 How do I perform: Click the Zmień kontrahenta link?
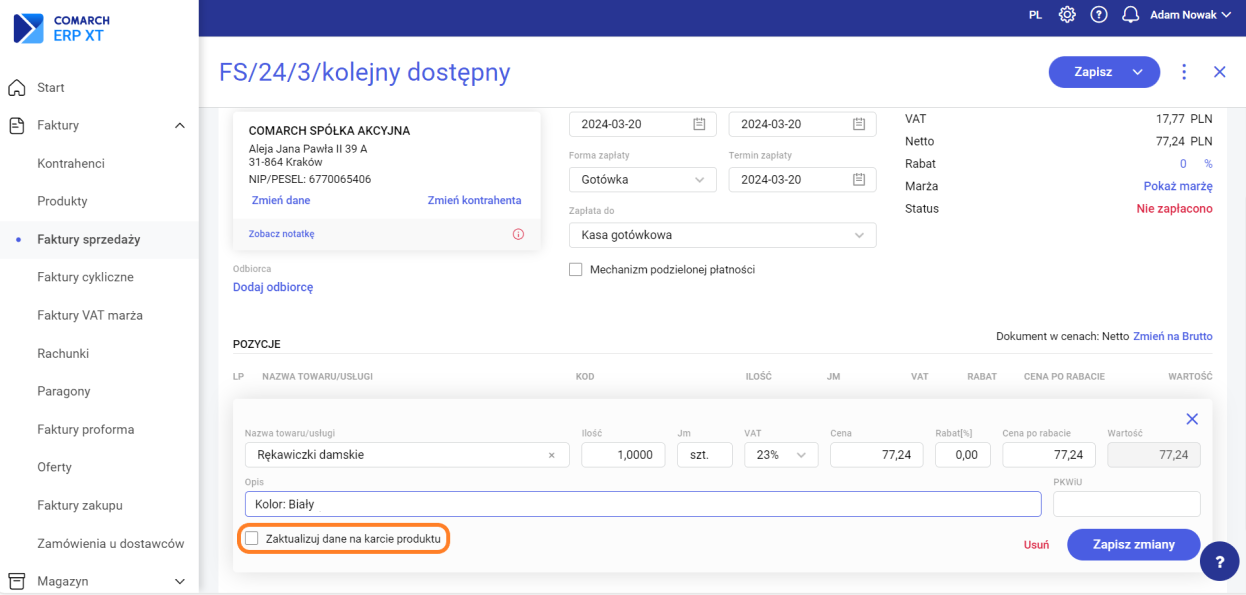[474, 200]
